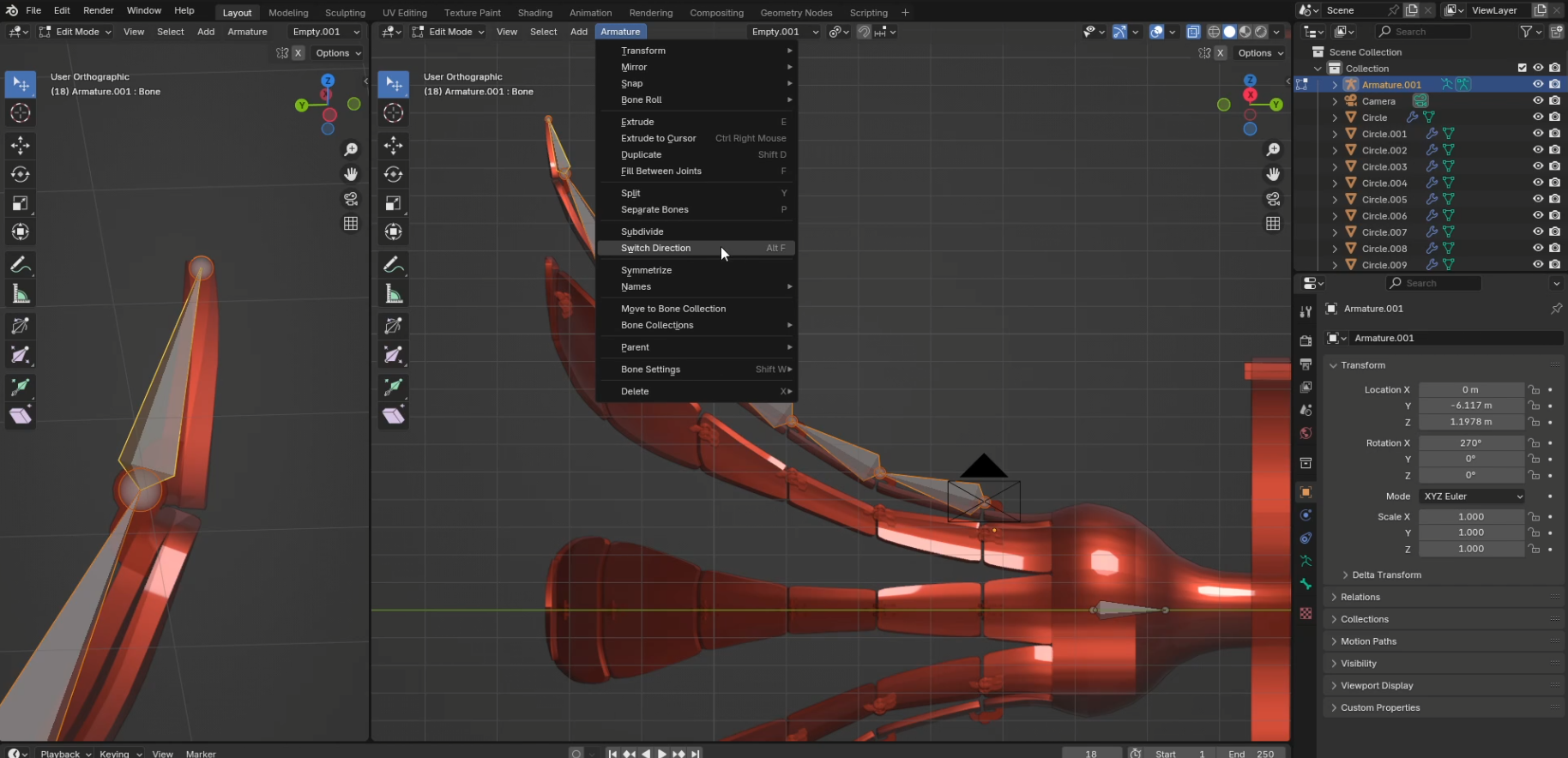Choose Fill Between Joints menu entry
The width and height of the screenshot is (1568, 758).
point(697,171)
